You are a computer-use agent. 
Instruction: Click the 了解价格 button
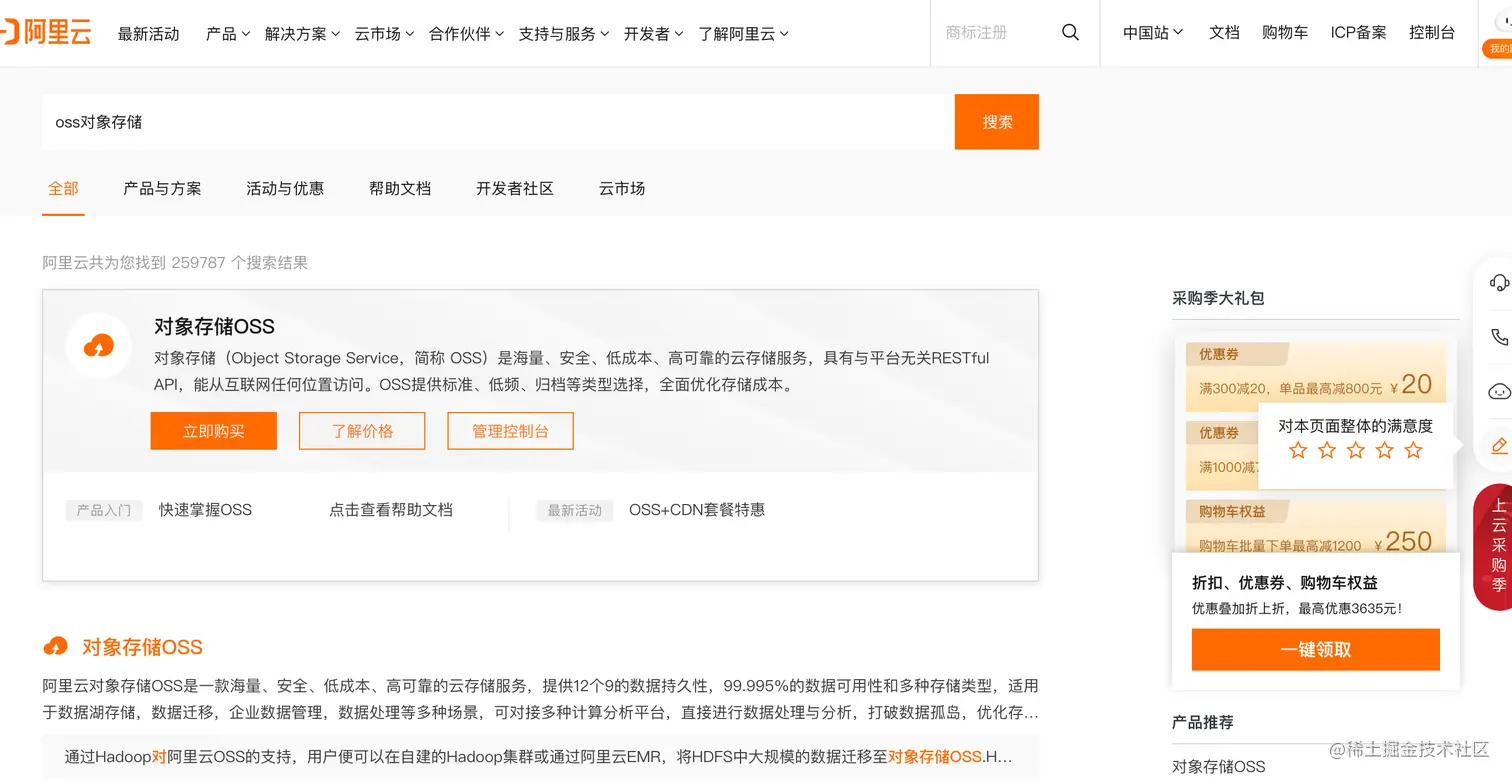pos(362,431)
